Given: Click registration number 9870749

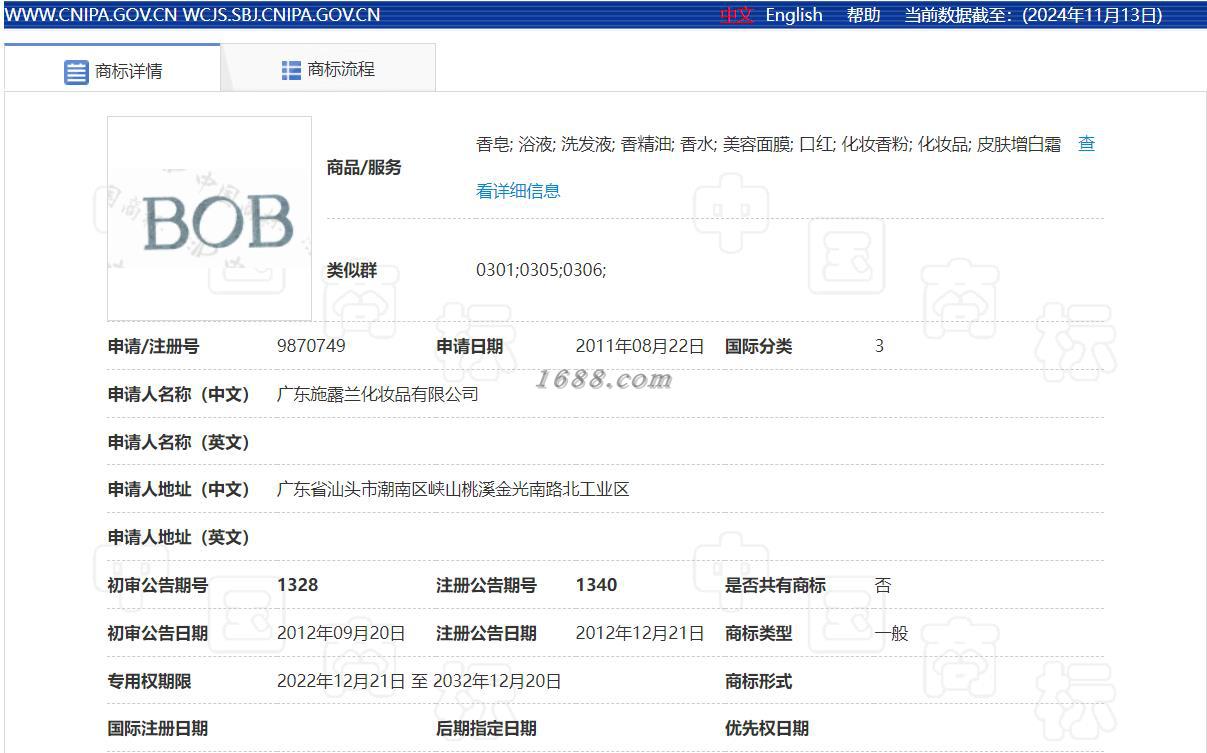Looking at the screenshot, I should pyautogui.click(x=311, y=346).
